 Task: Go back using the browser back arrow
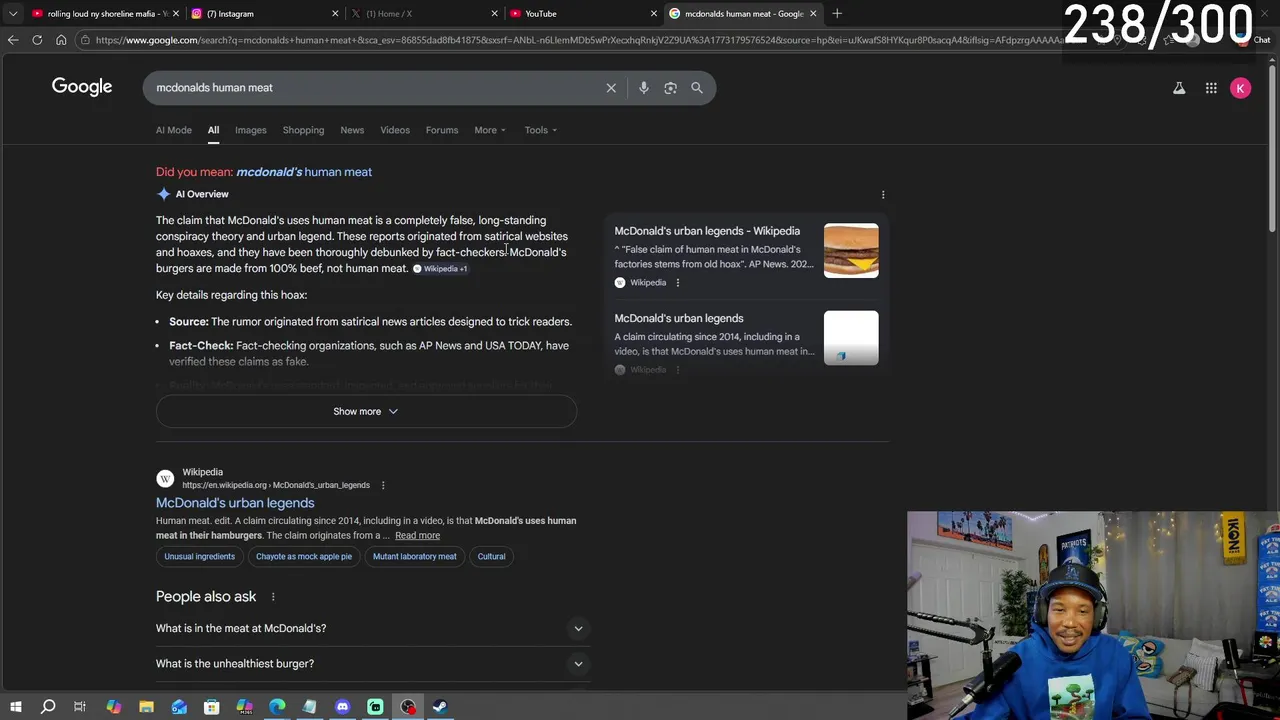coord(13,40)
